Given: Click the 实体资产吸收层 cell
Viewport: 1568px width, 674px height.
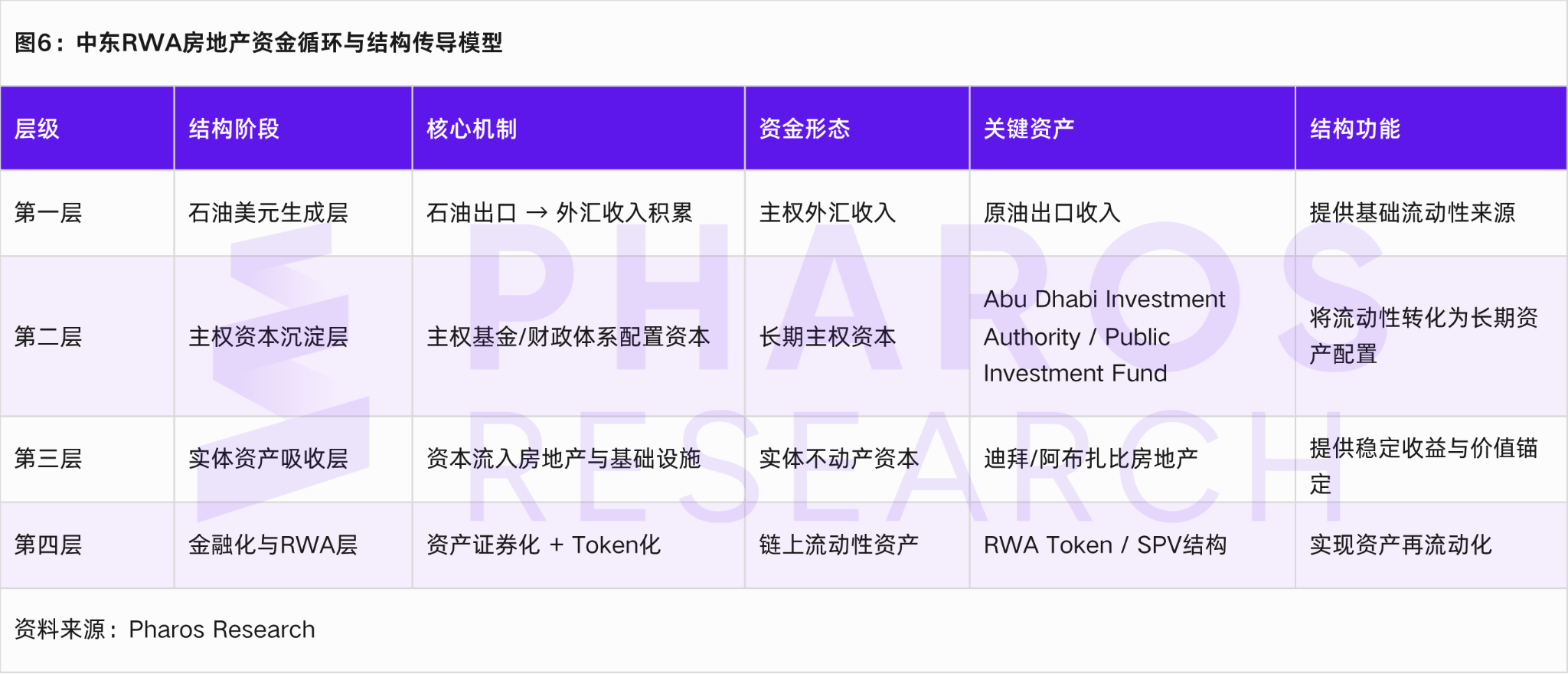Looking at the screenshot, I should point(268,458).
